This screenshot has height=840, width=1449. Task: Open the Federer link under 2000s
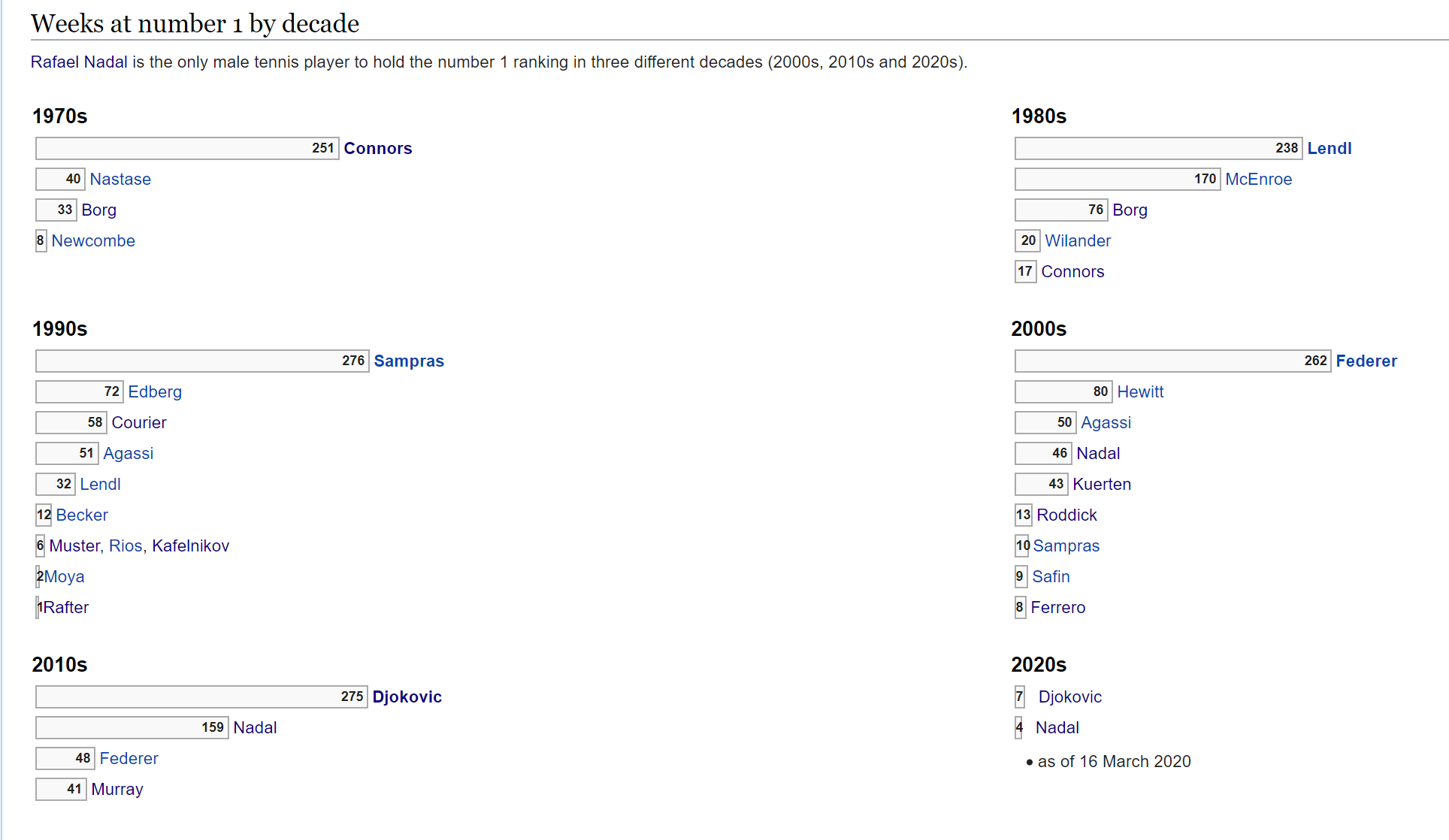tap(1366, 361)
